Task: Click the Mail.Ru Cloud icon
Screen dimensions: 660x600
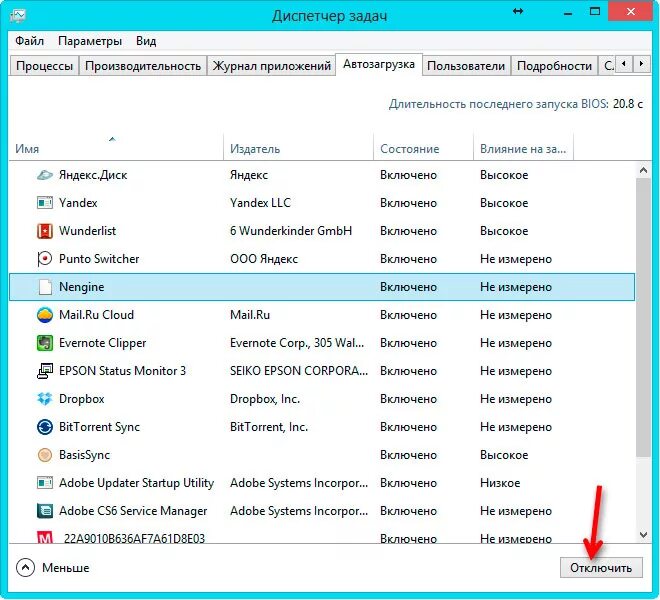Action: point(45,315)
